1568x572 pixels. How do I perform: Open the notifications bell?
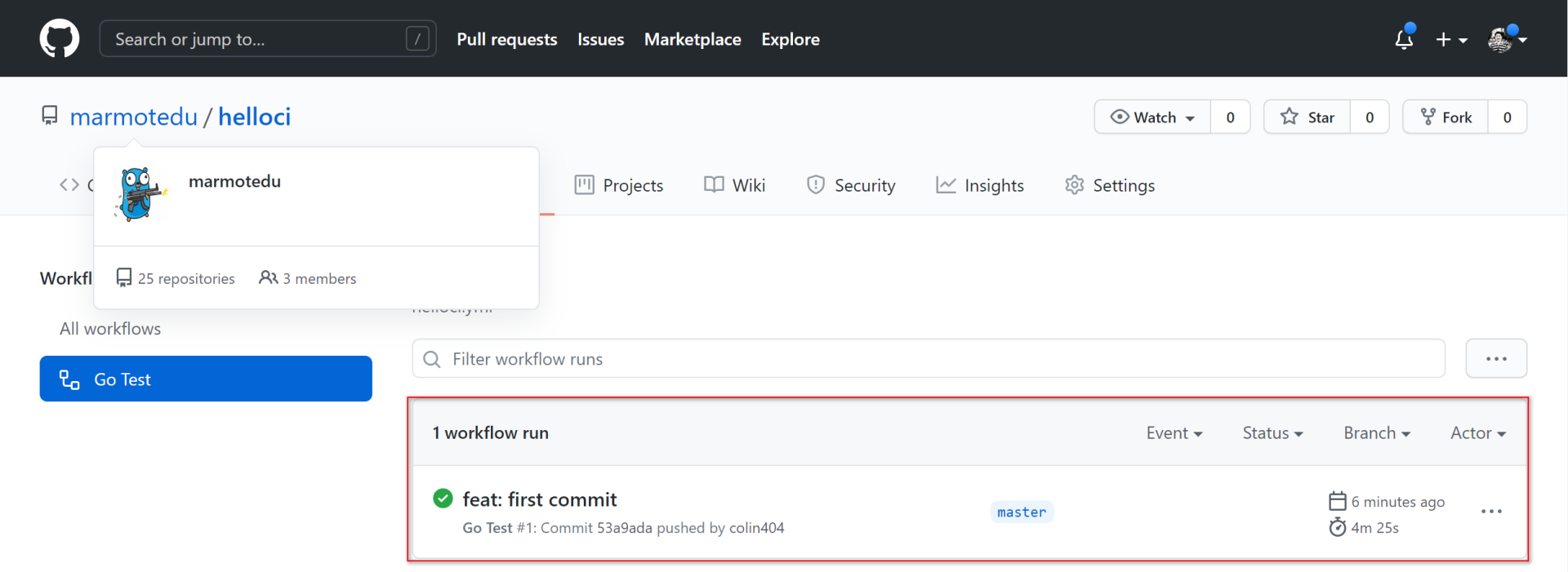[1404, 39]
